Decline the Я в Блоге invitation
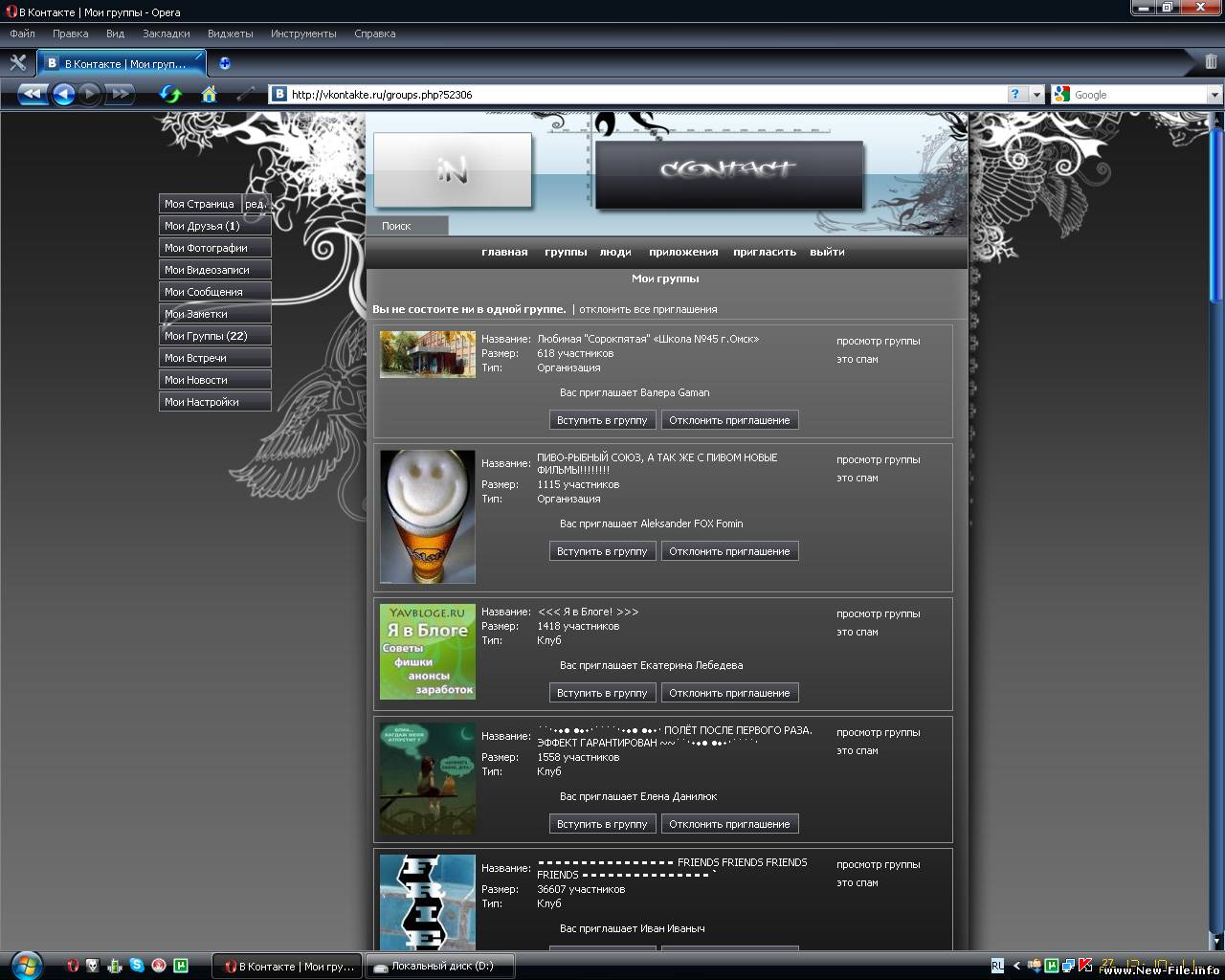1225x980 pixels. click(x=729, y=693)
